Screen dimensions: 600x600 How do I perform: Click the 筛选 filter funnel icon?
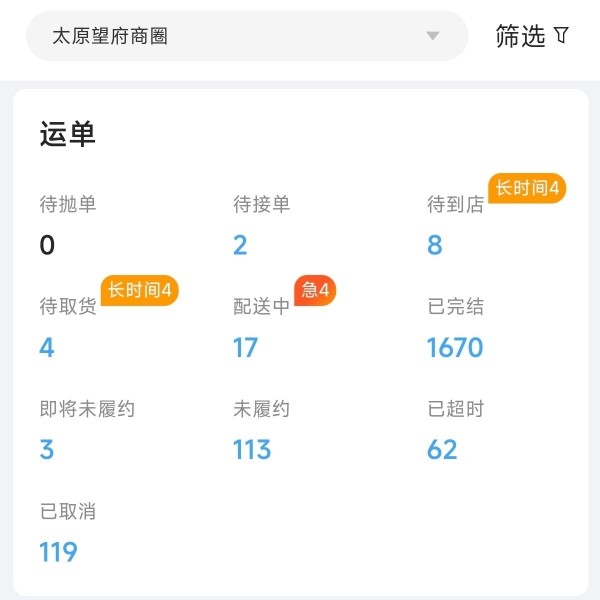pos(562,36)
